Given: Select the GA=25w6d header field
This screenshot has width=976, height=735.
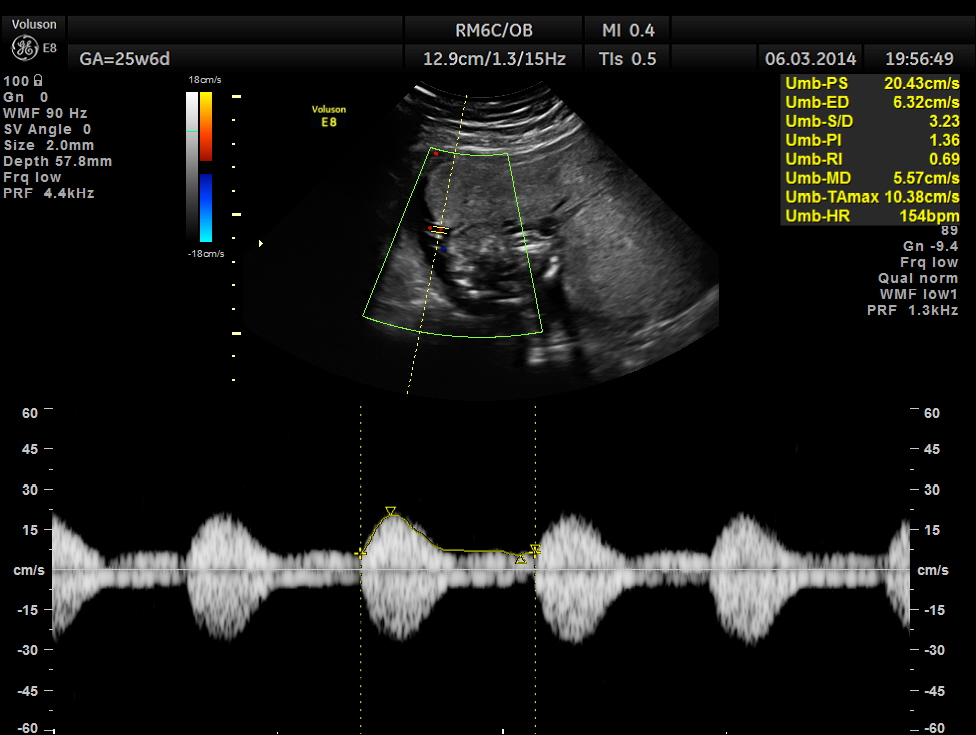Looking at the screenshot, I should click(118, 59).
